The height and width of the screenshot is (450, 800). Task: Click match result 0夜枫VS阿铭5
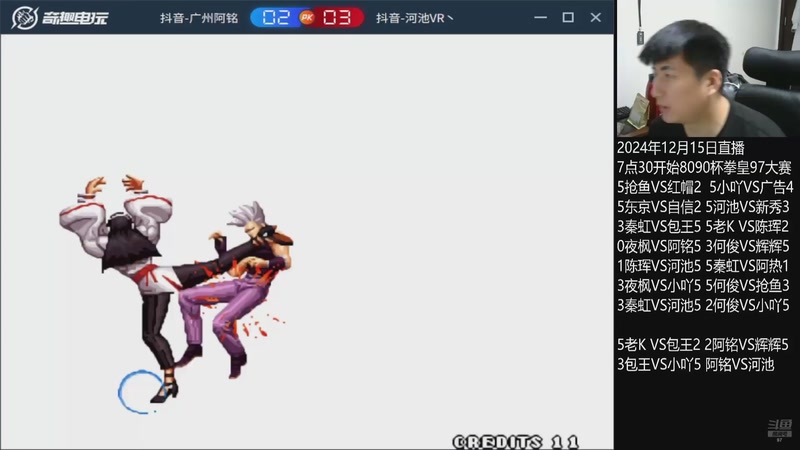click(x=659, y=246)
